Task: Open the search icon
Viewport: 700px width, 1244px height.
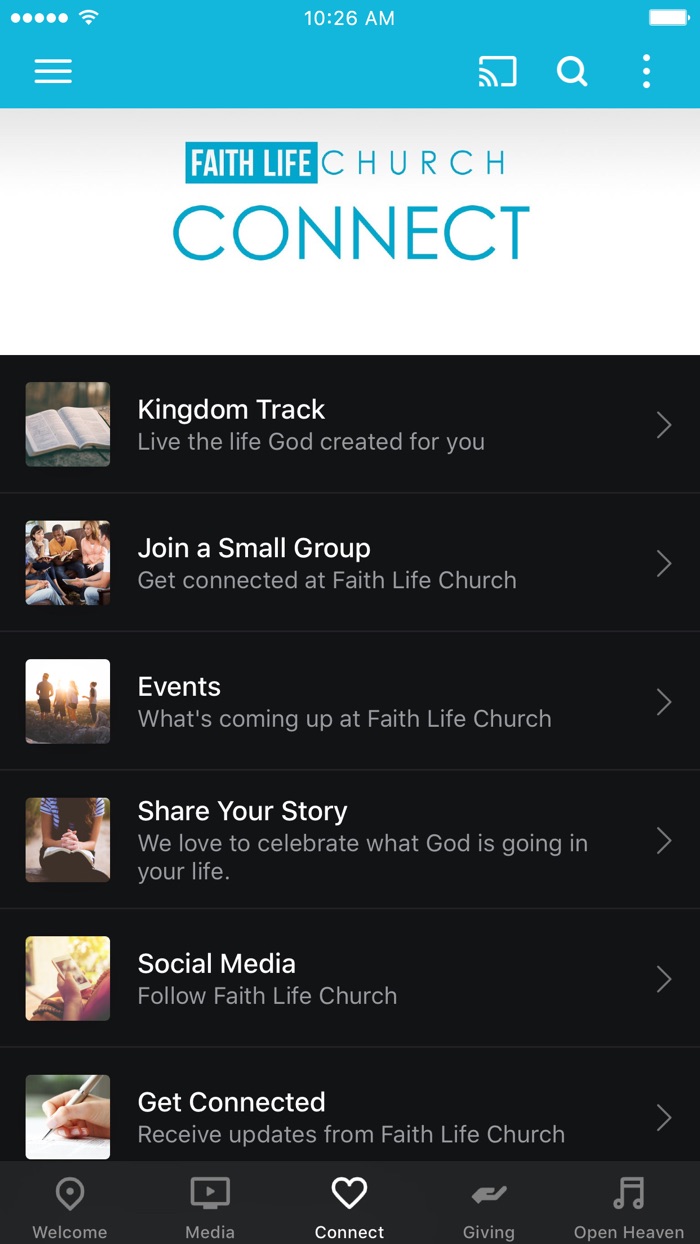Action: 572,71
